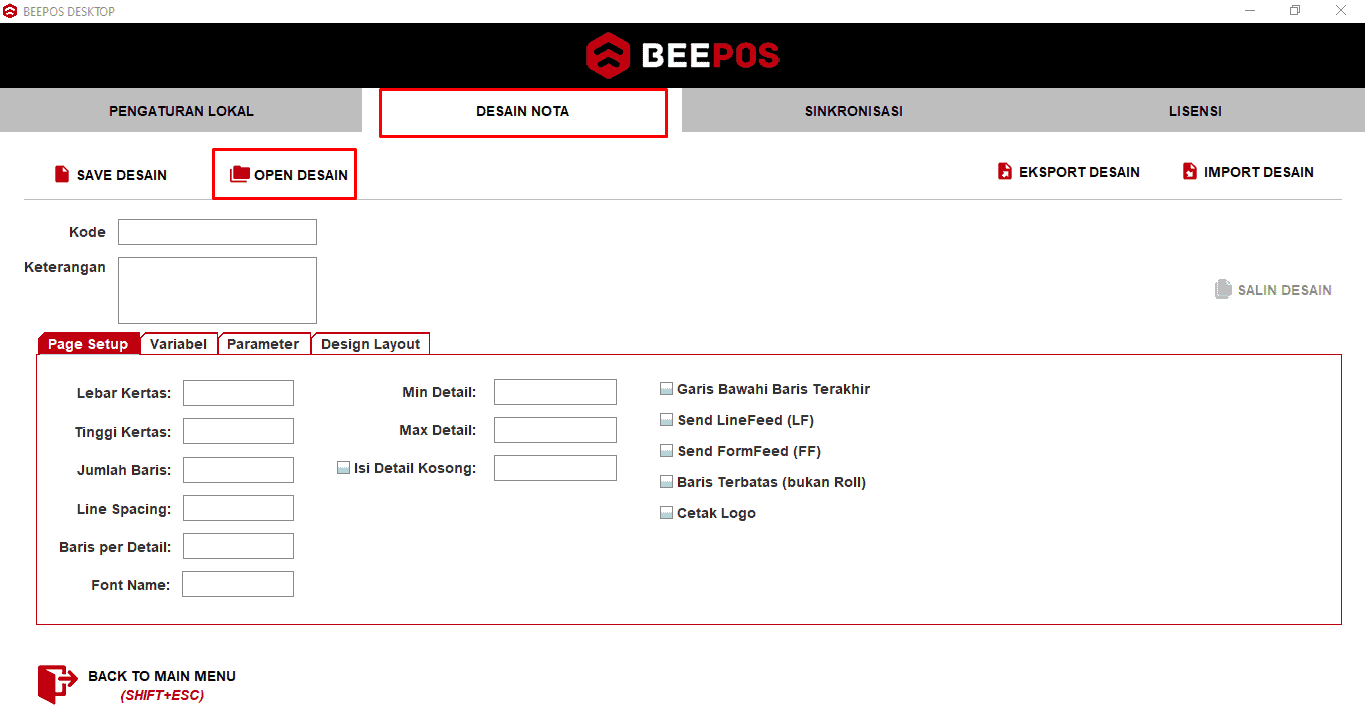Open the Pengaturan Lokal tab

(181, 111)
